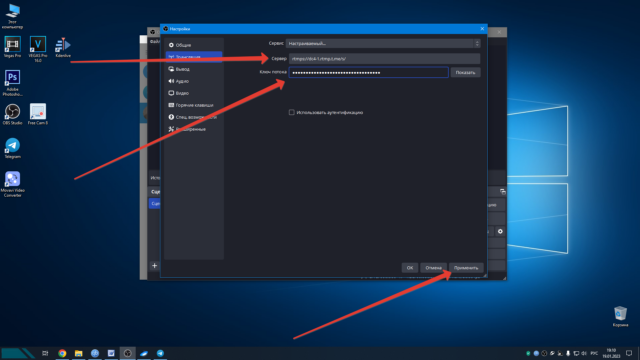
Task: Open the Hotkeys settings section
Action: [193, 105]
